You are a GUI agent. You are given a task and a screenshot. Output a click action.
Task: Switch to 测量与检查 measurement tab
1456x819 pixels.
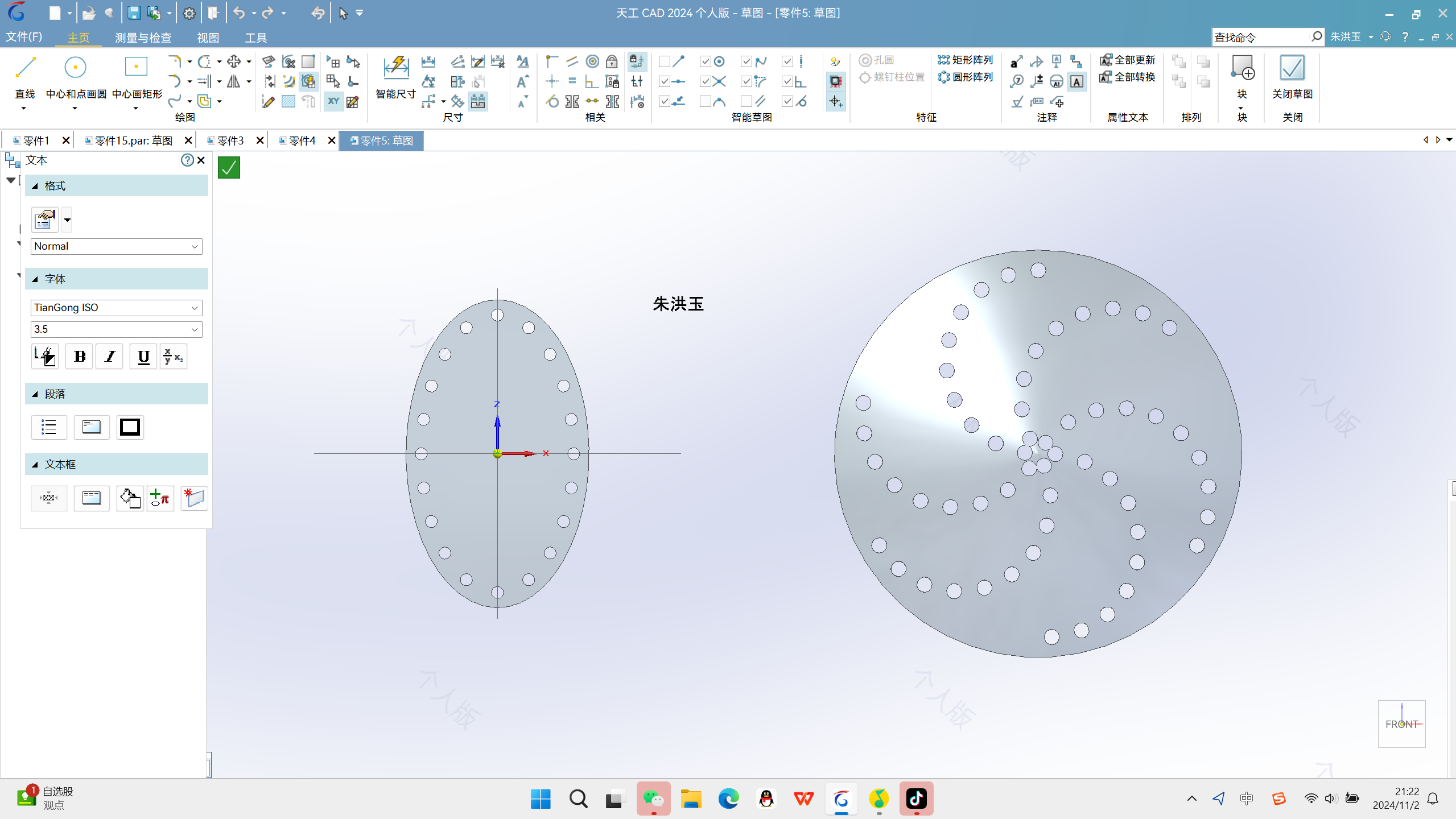(x=144, y=37)
